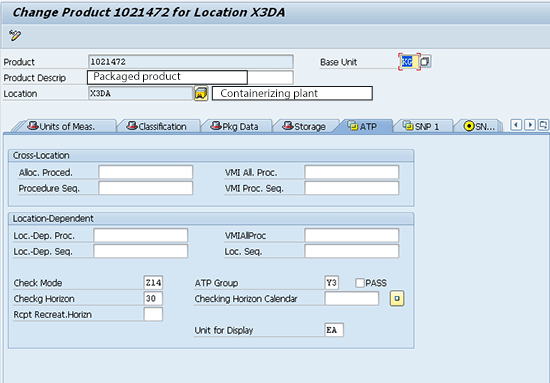Click the tab scroll left arrow

point(516,125)
